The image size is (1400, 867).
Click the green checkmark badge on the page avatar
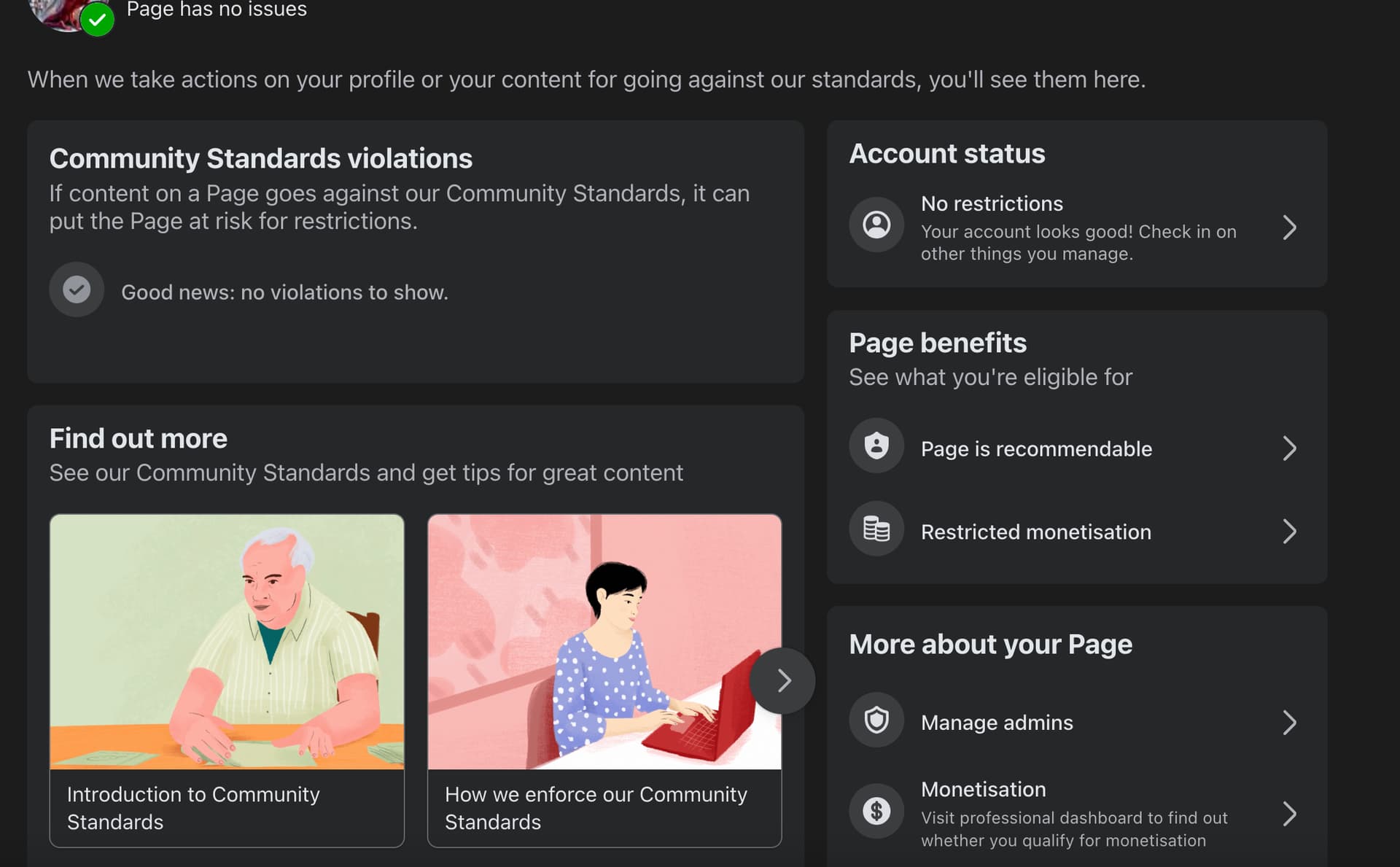click(x=97, y=20)
